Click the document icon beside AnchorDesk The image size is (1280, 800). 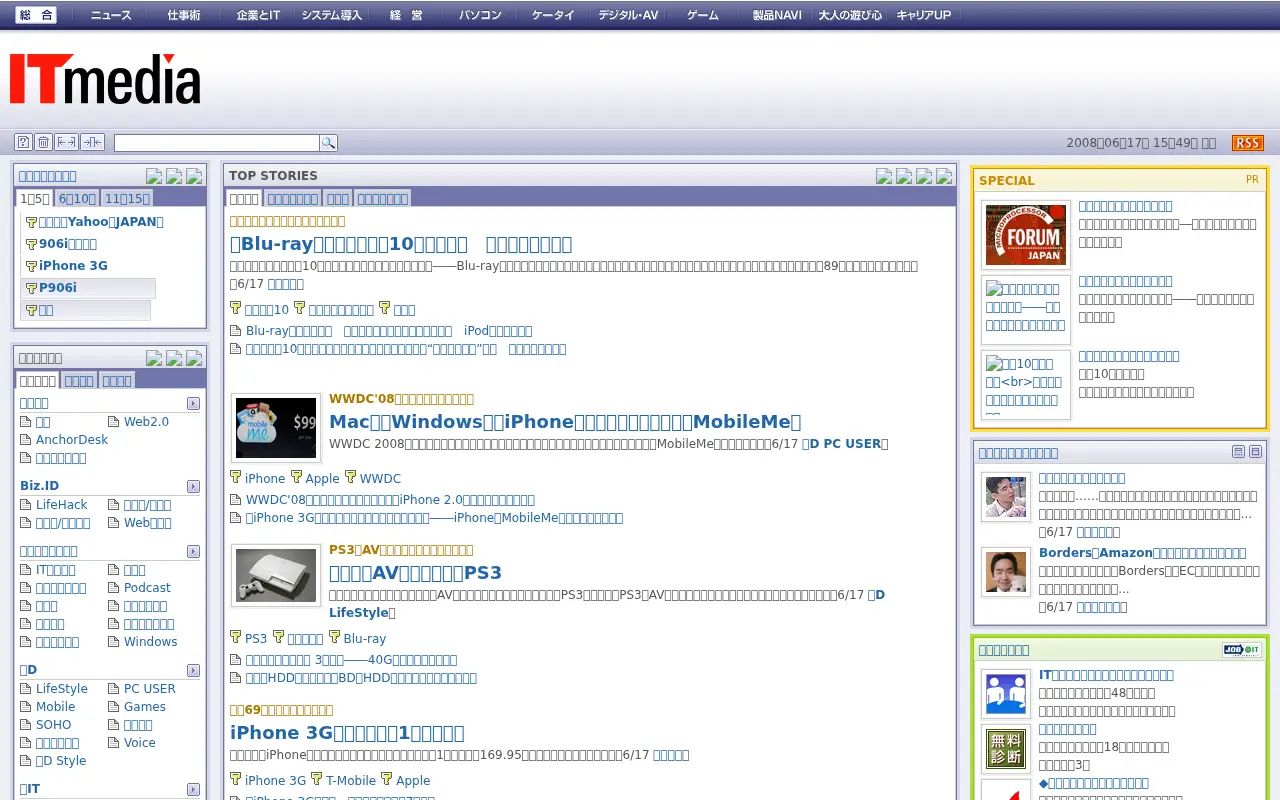coord(27,440)
